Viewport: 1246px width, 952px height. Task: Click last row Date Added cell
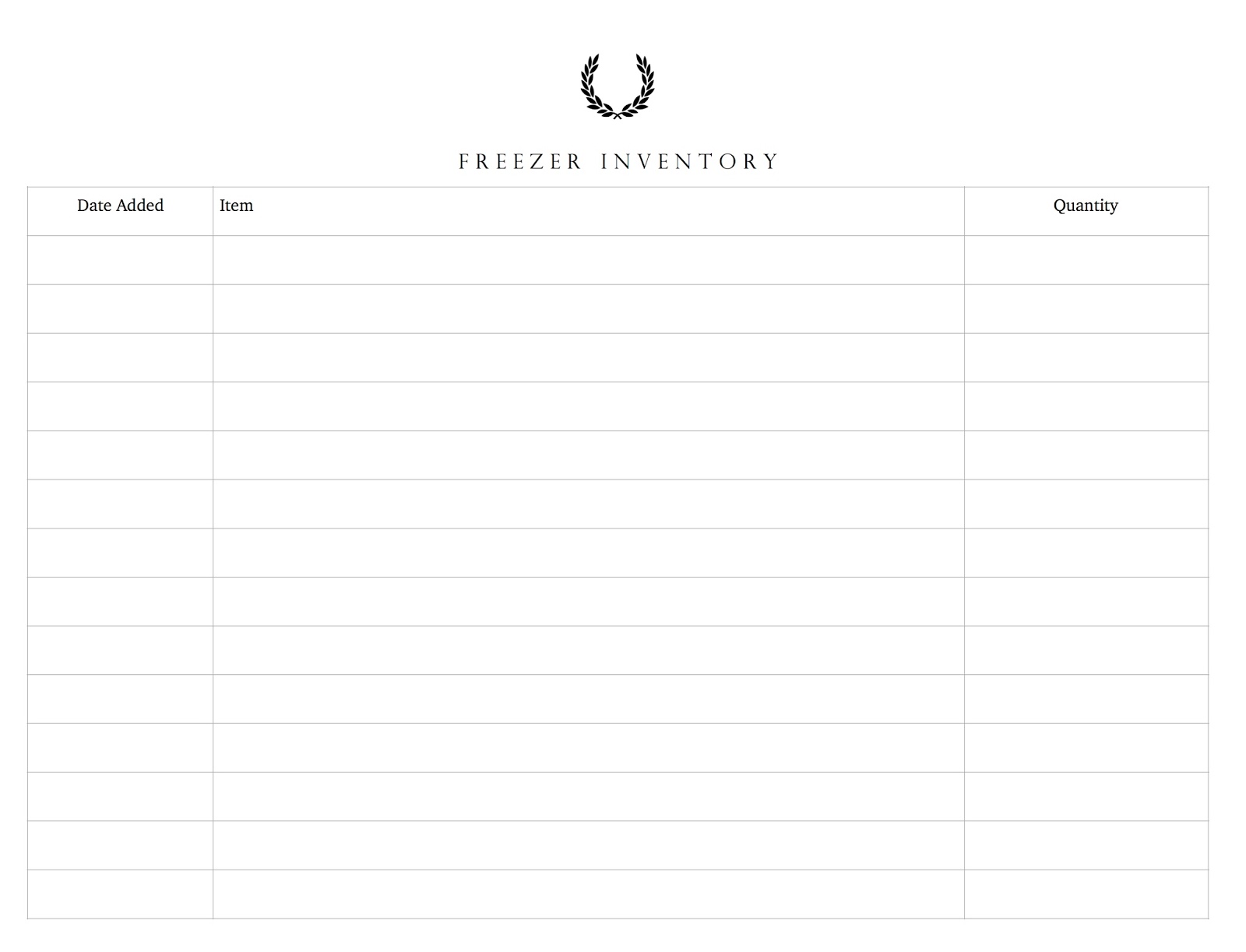[x=120, y=894]
